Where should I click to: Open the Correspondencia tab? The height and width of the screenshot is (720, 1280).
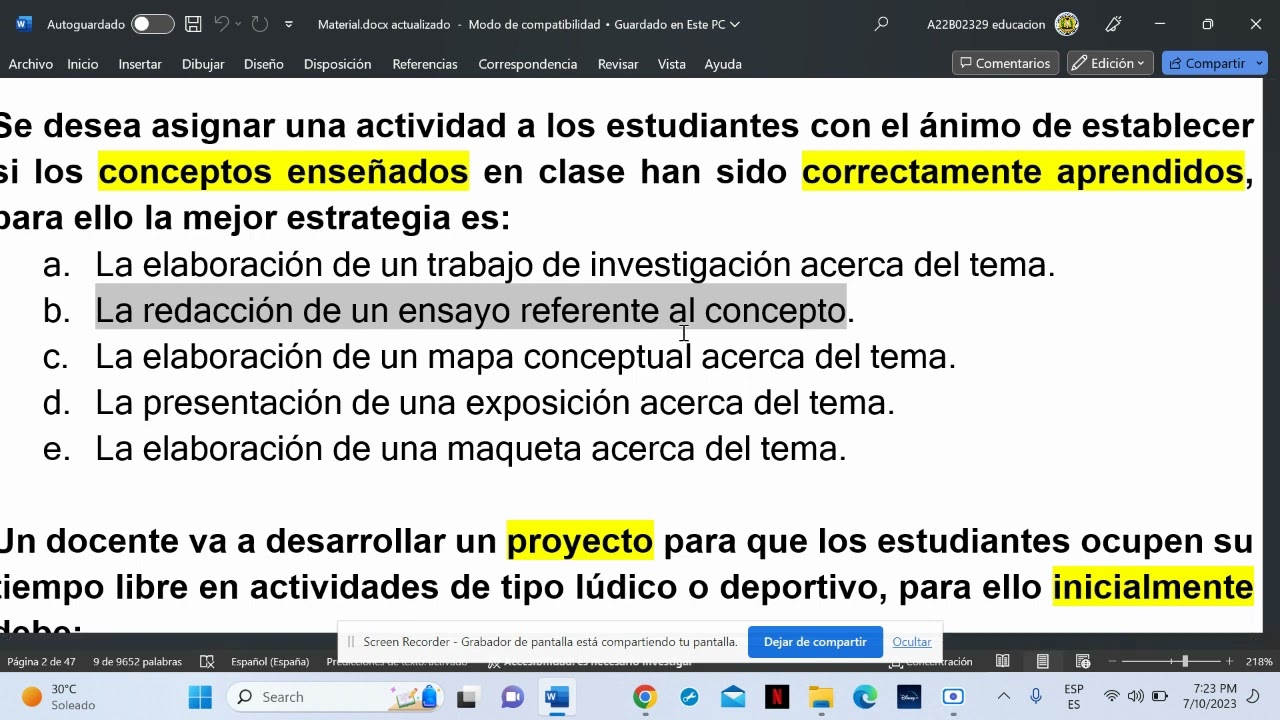point(528,64)
